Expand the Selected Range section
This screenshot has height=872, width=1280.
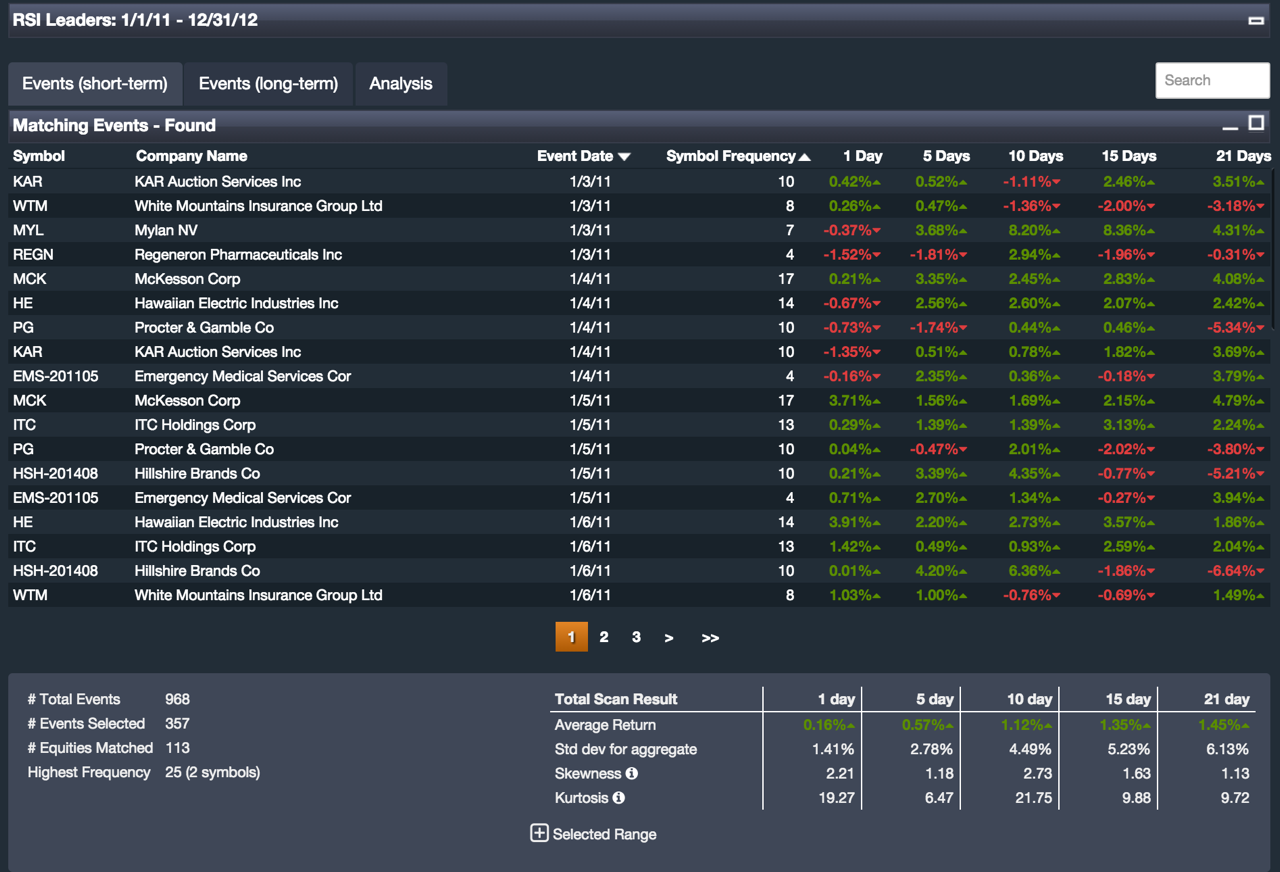tap(539, 833)
